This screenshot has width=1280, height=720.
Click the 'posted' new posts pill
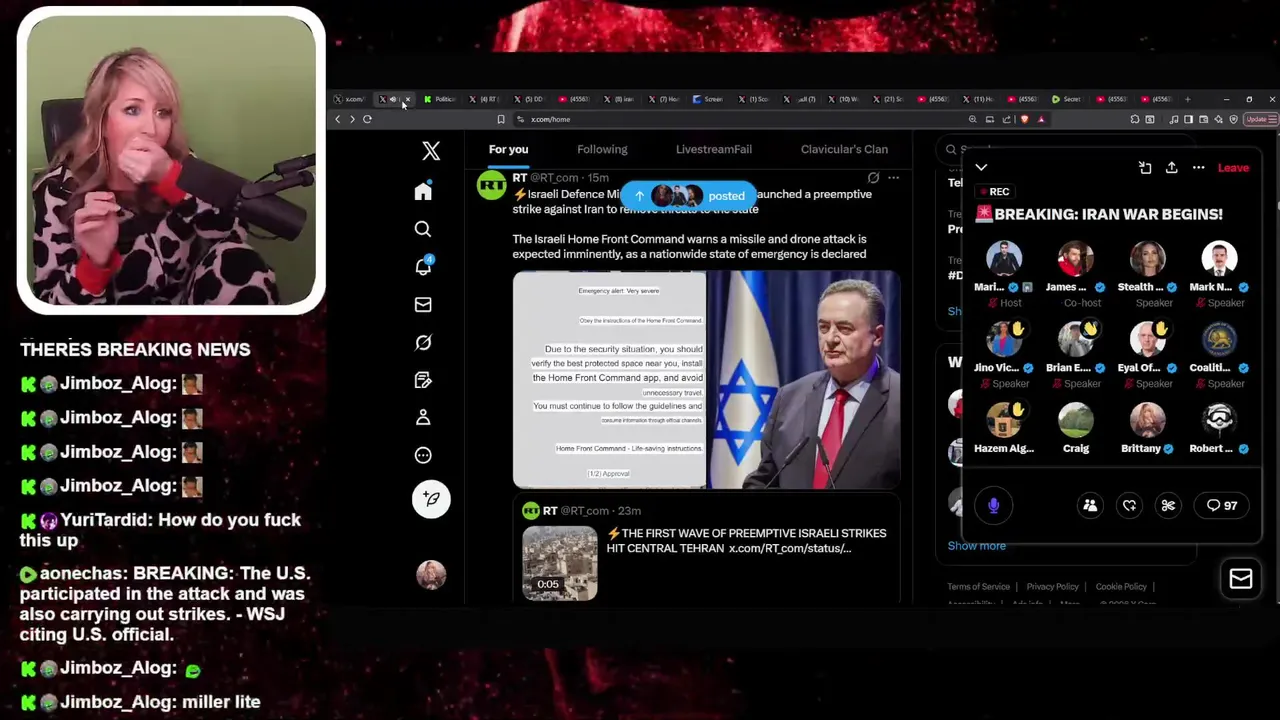(690, 196)
